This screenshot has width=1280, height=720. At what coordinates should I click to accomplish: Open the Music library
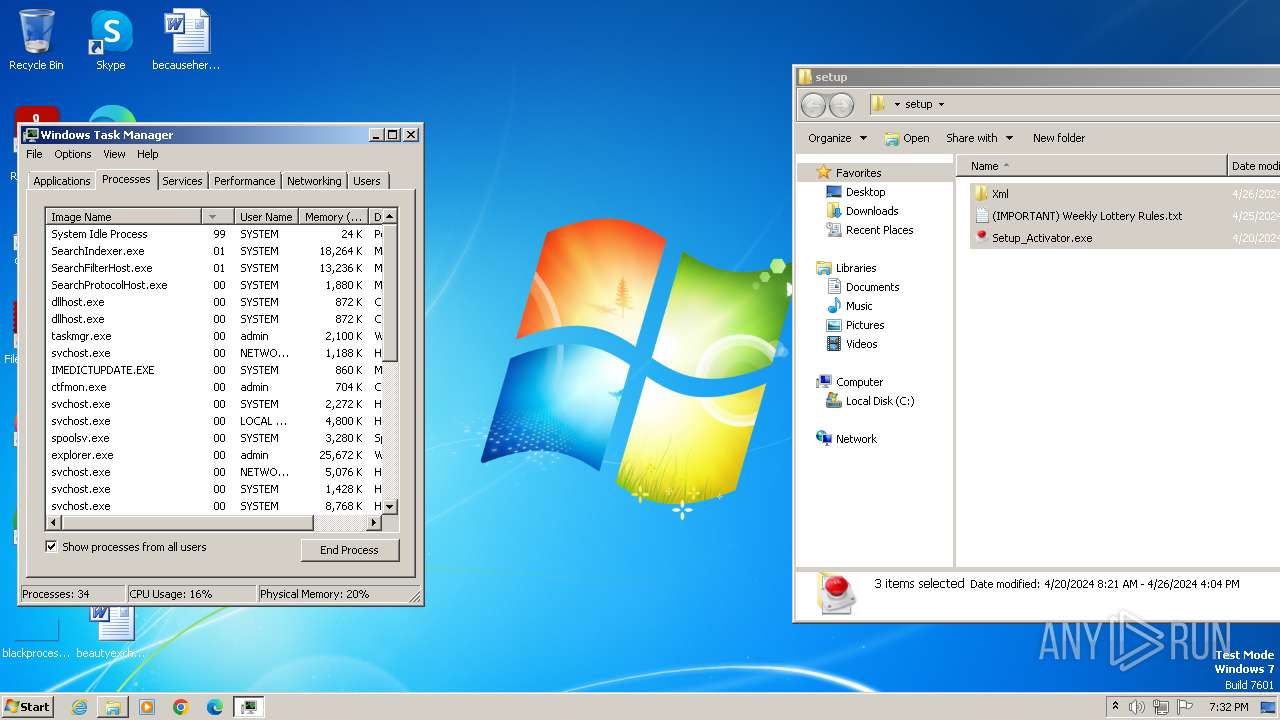coord(859,306)
